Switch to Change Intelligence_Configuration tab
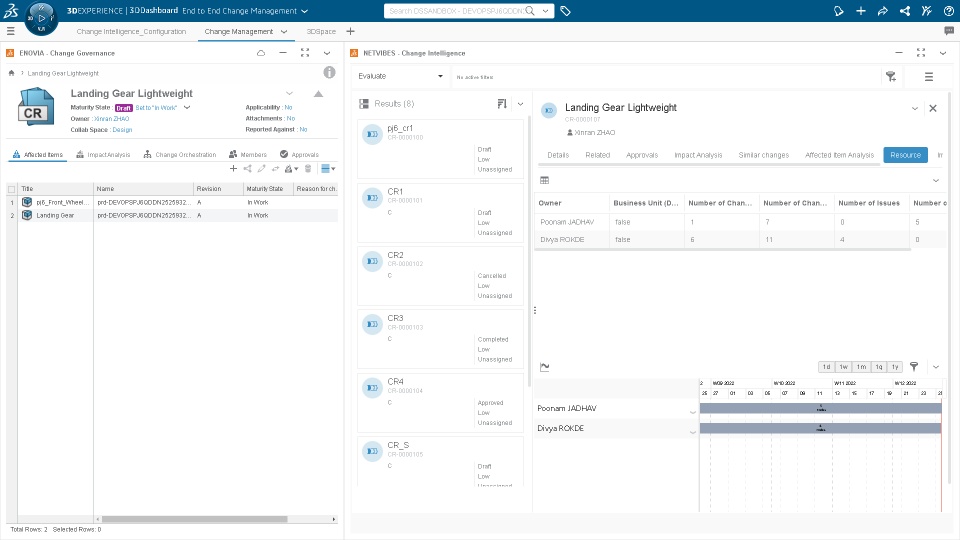 point(131,31)
